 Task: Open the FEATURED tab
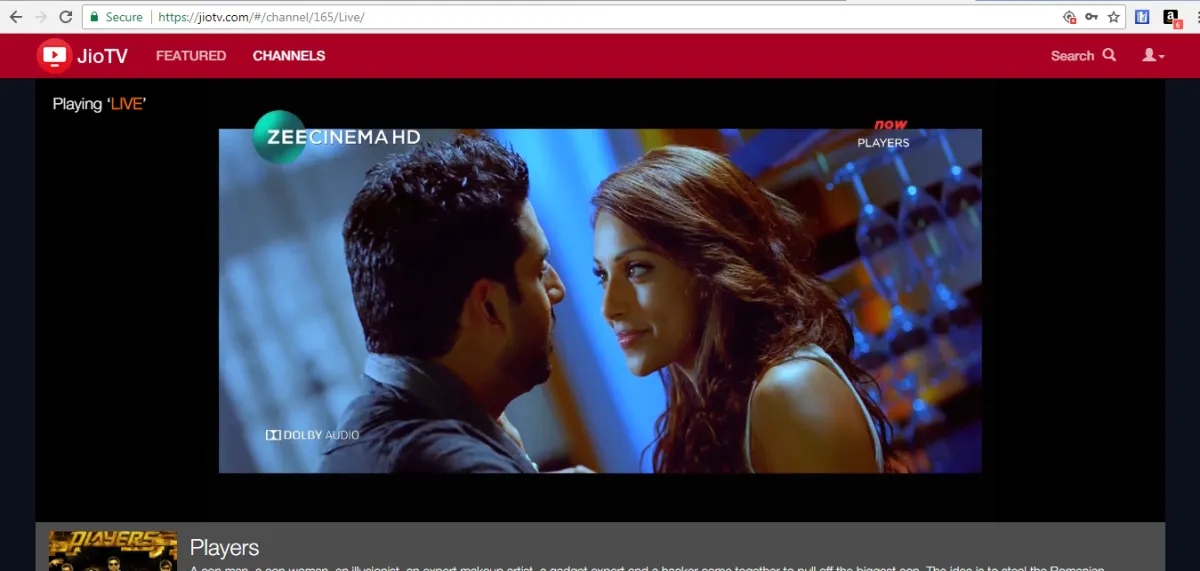(x=191, y=56)
